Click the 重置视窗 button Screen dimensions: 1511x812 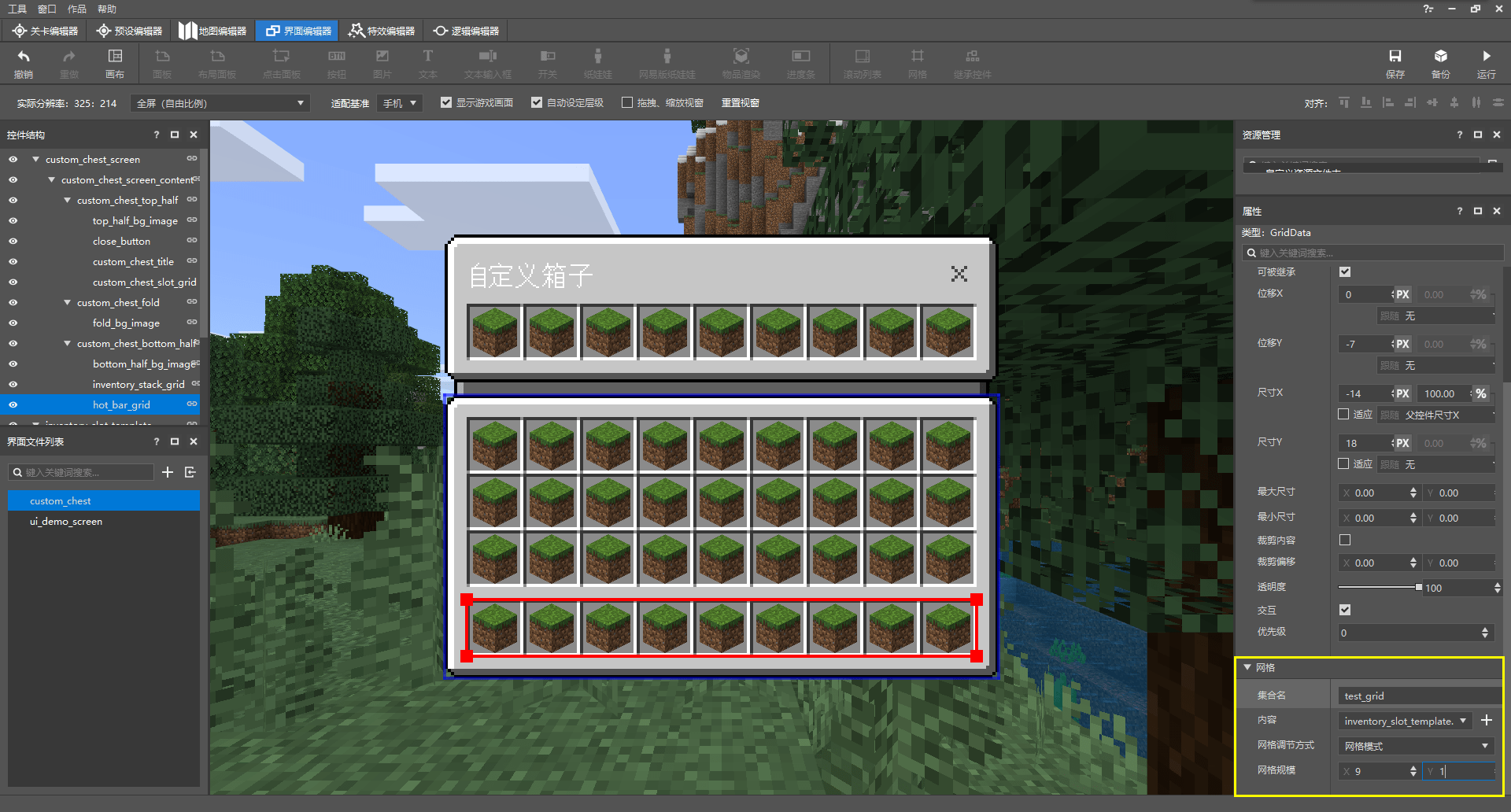tap(741, 103)
